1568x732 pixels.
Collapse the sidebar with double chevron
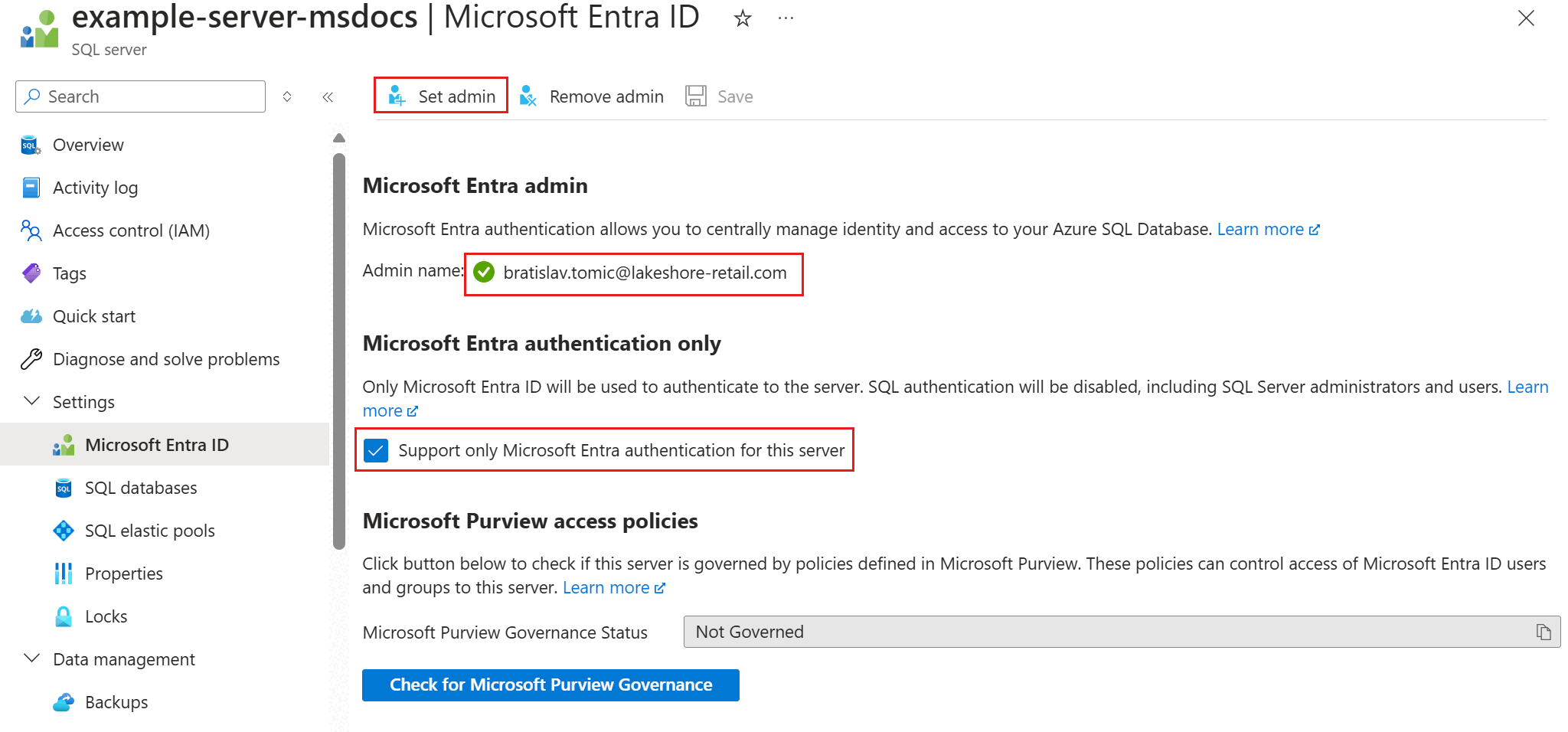(x=328, y=96)
